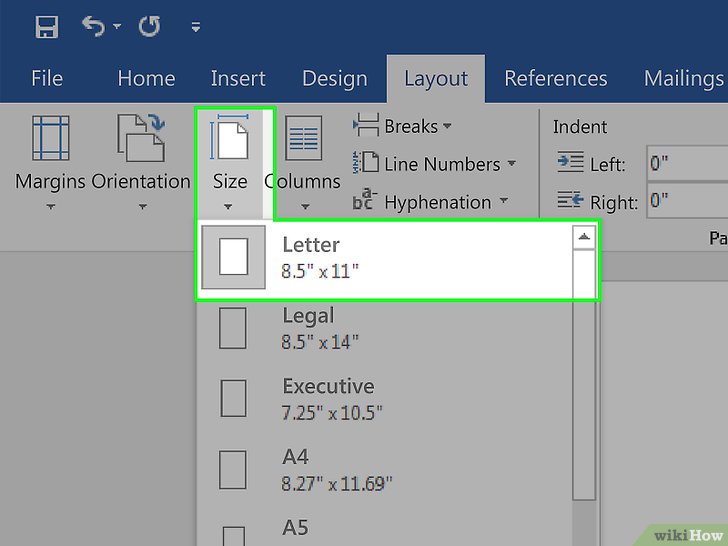
Task: Click the Executive page thumbnail icon
Action: point(234,399)
